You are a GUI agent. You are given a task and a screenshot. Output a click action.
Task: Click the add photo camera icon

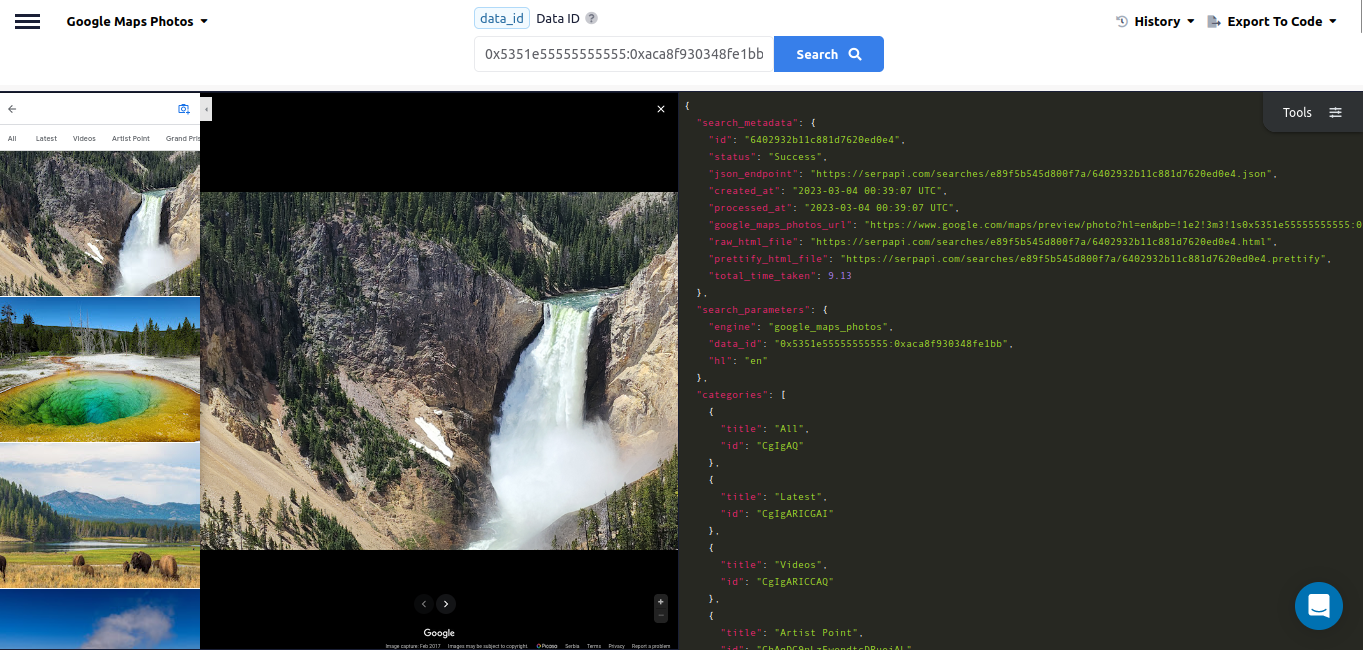point(184,109)
